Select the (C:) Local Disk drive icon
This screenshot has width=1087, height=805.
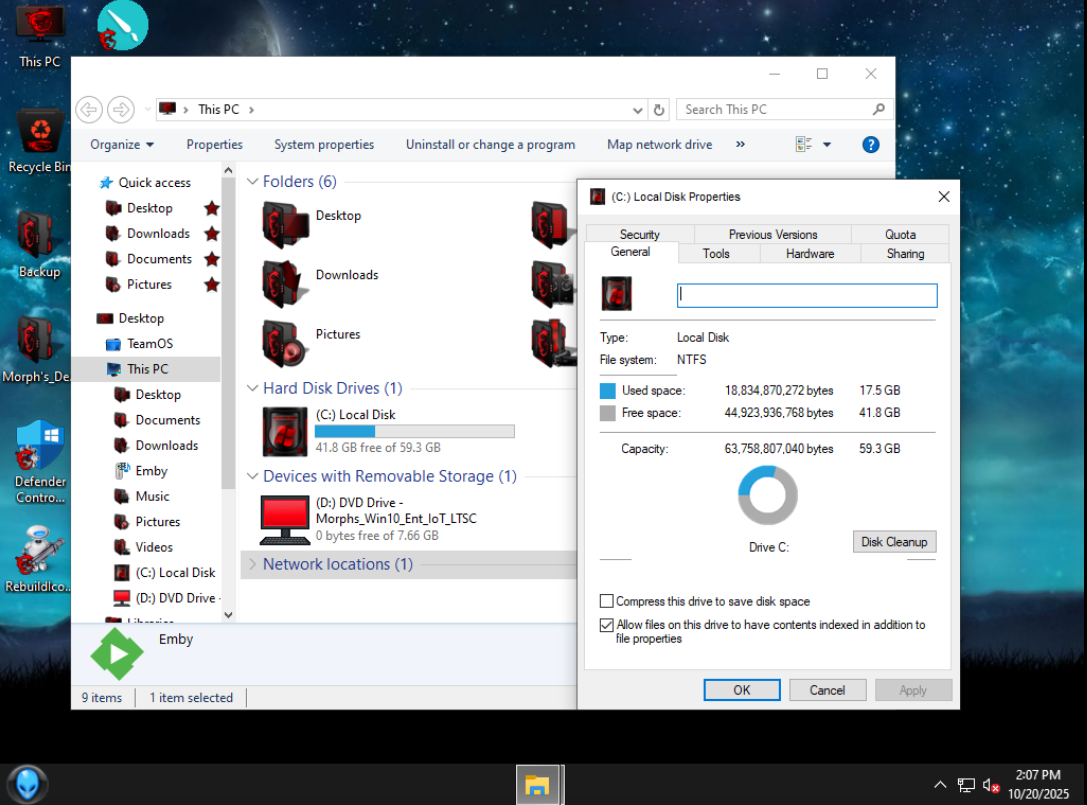285,431
